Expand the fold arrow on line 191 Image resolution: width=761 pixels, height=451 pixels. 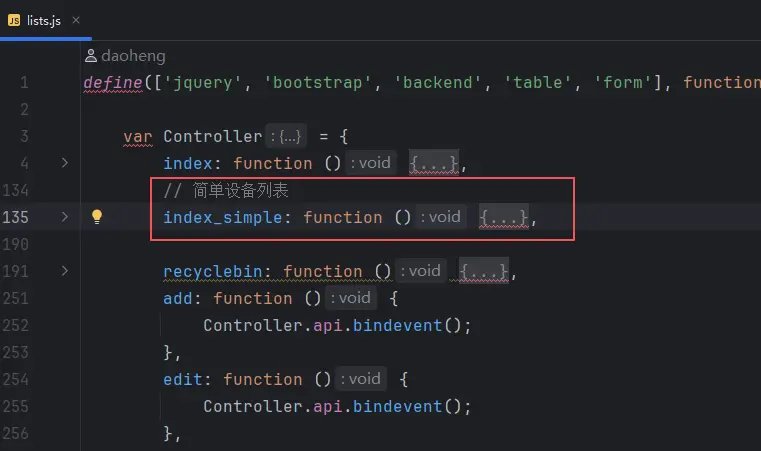pyautogui.click(x=64, y=271)
